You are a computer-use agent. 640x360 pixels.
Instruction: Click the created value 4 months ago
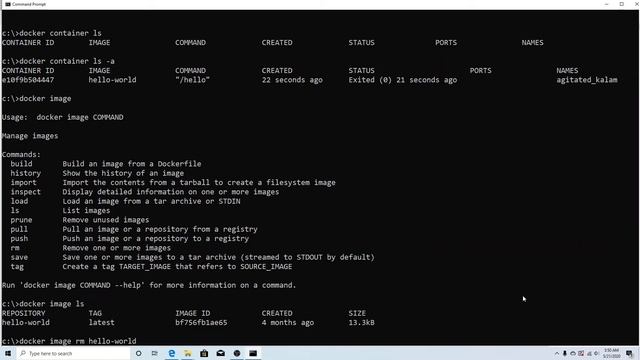[288, 322]
